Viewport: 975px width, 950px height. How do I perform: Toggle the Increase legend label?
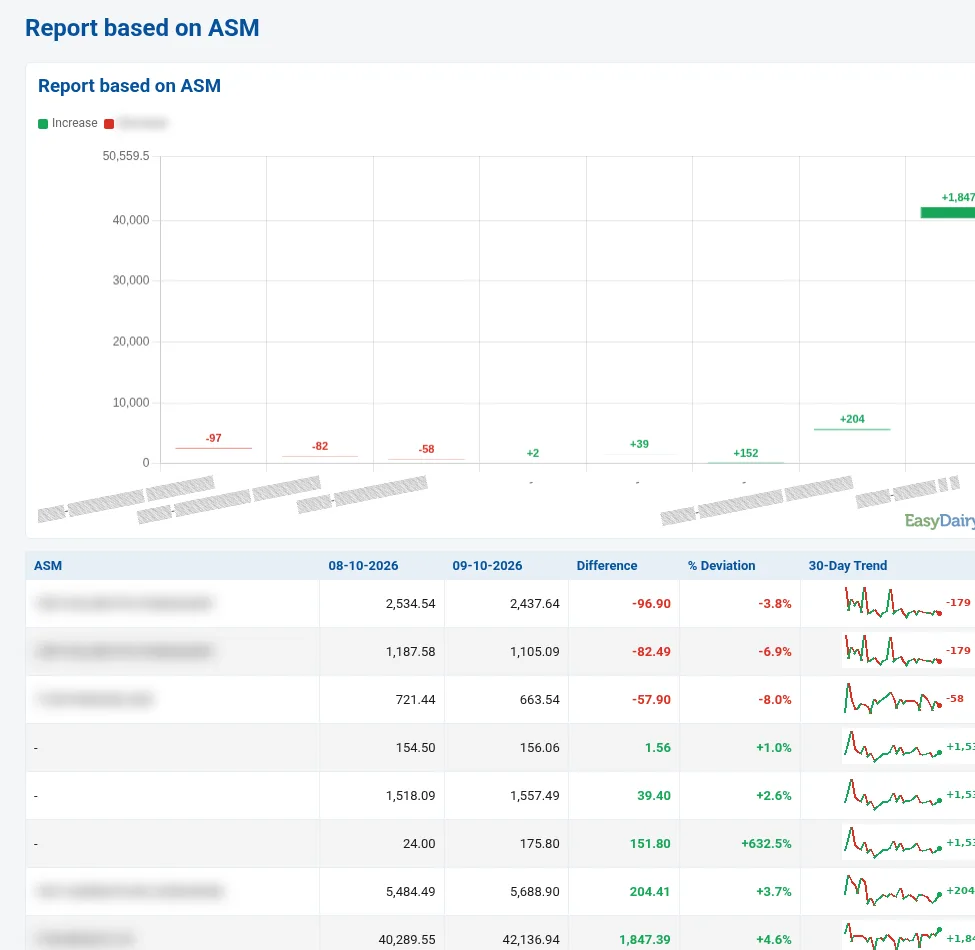coord(75,123)
